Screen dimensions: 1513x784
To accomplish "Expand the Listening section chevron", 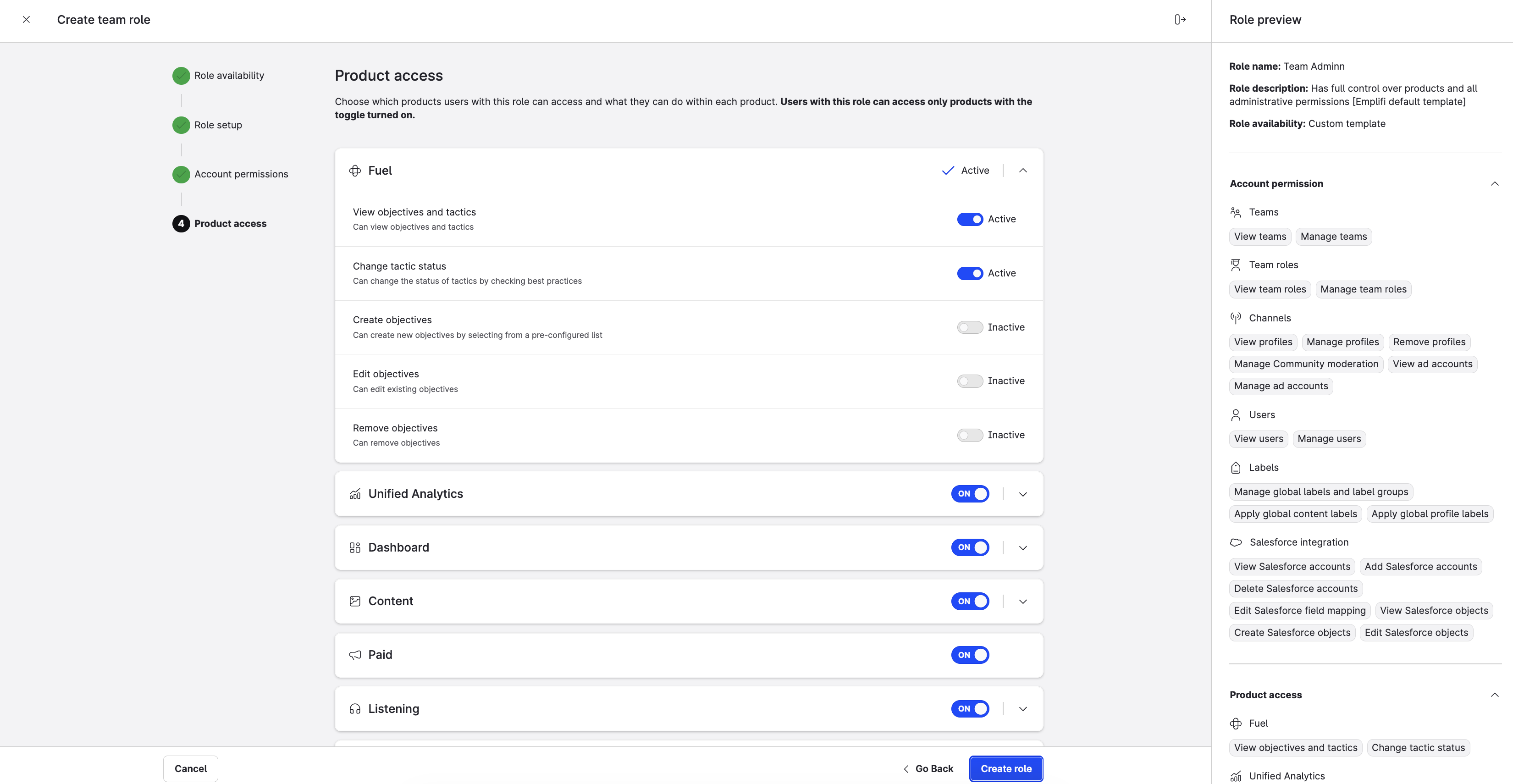I will point(1022,709).
